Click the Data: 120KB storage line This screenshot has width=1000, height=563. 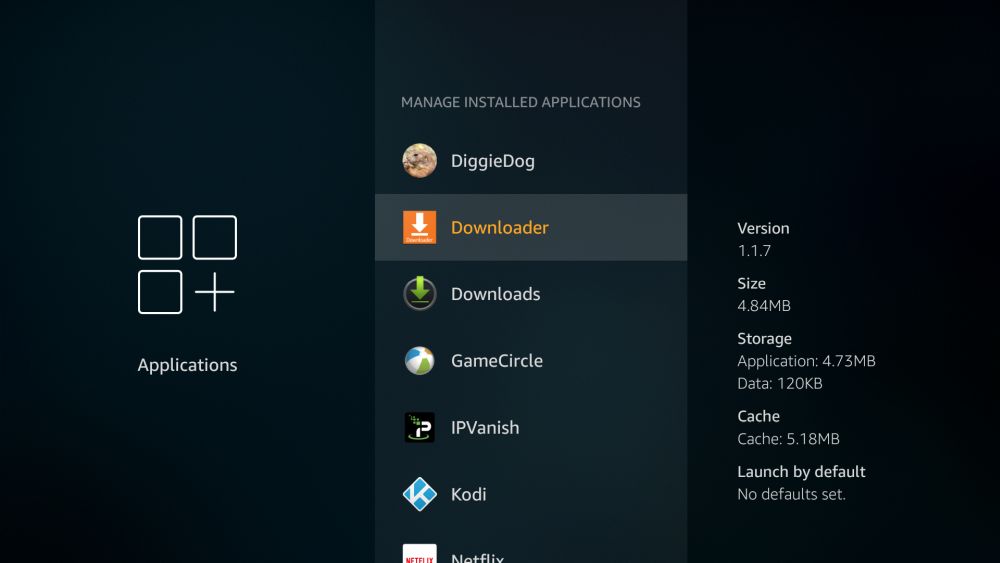click(x=780, y=384)
